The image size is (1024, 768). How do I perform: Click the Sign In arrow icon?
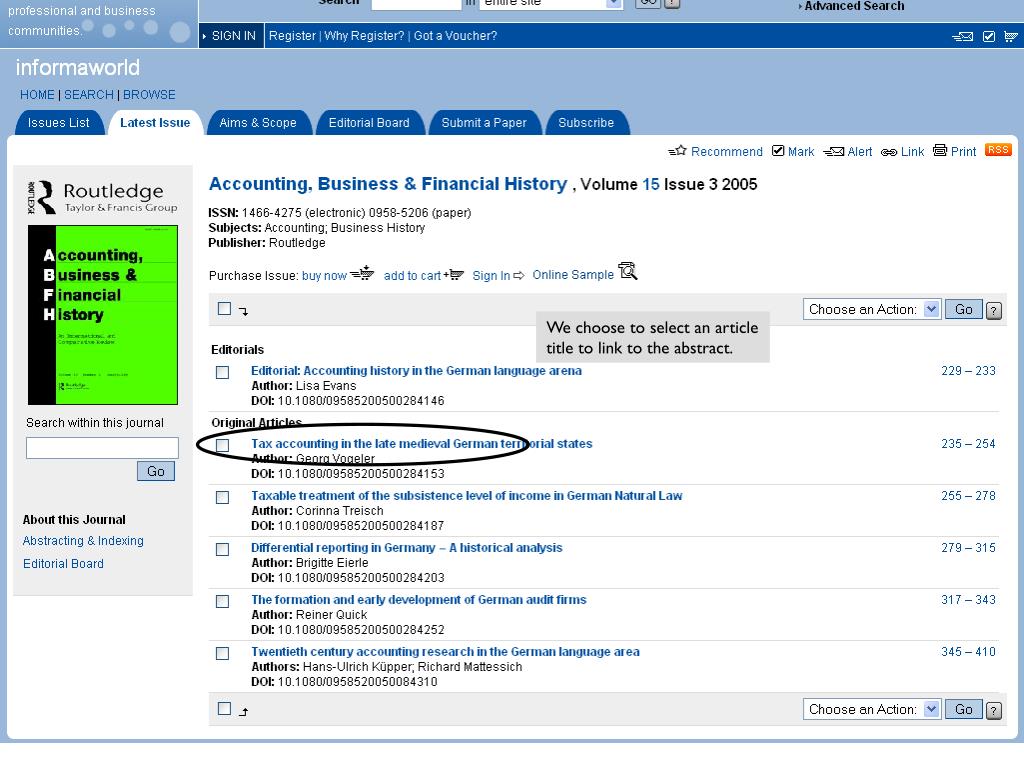click(x=519, y=276)
